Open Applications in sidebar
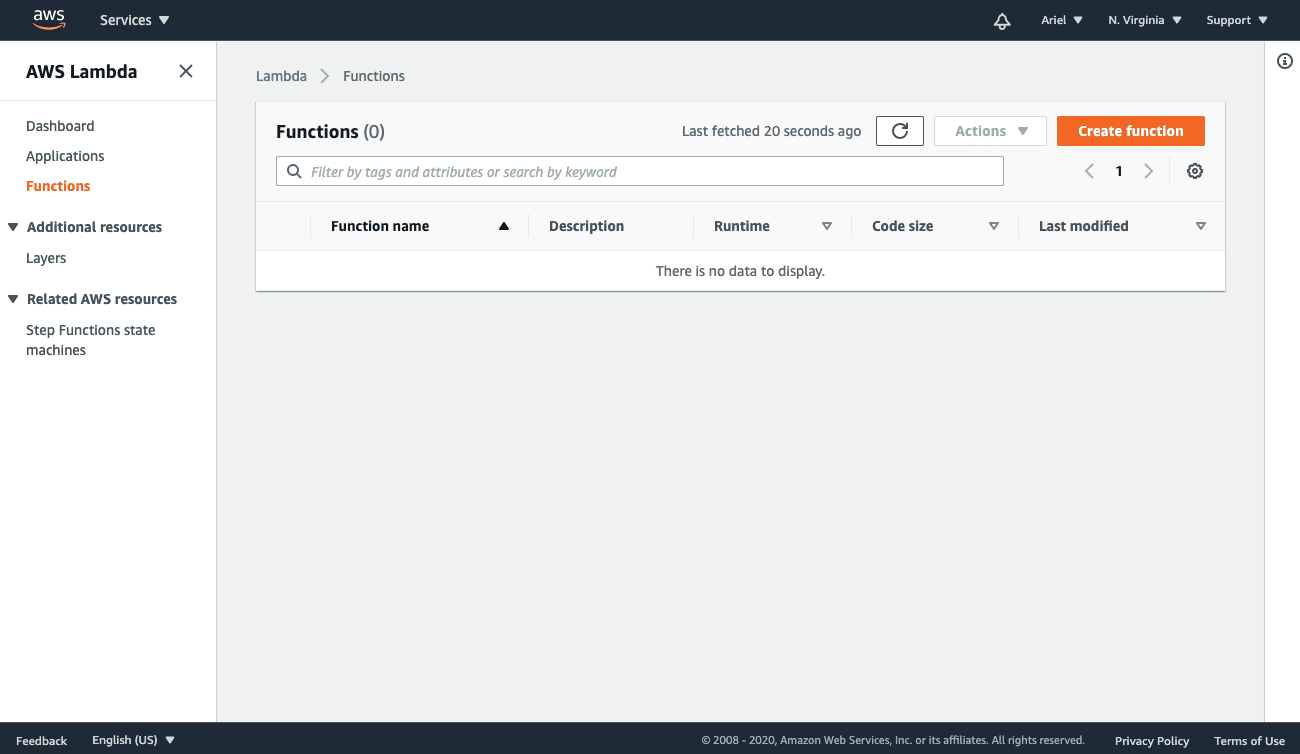This screenshot has height=754, width=1300. tap(65, 156)
